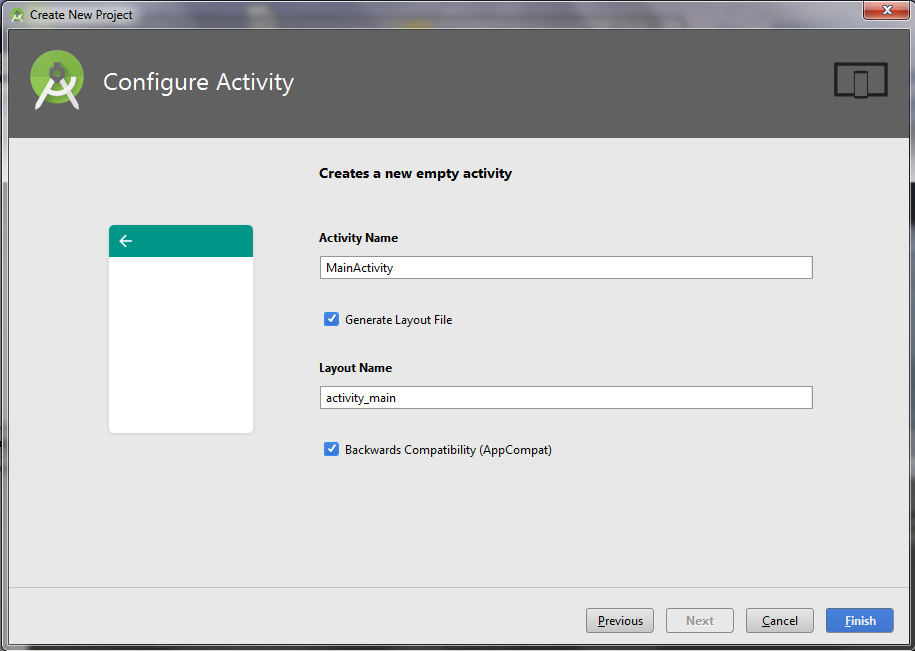Click Finish to create the project
Viewport: 915px width, 651px height.
[860, 621]
